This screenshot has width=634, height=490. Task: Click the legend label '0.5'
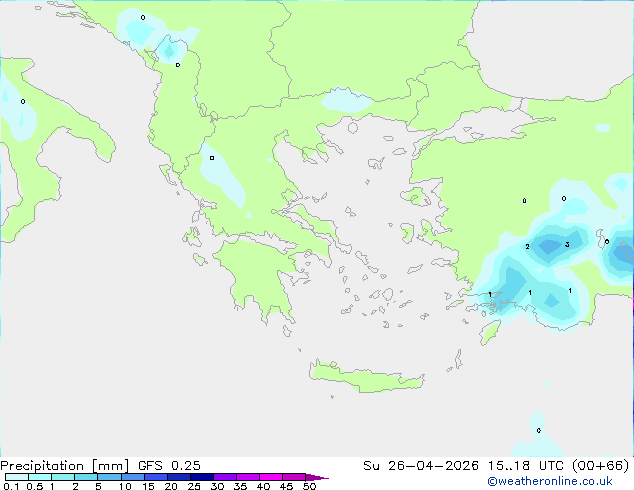point(35,486)
